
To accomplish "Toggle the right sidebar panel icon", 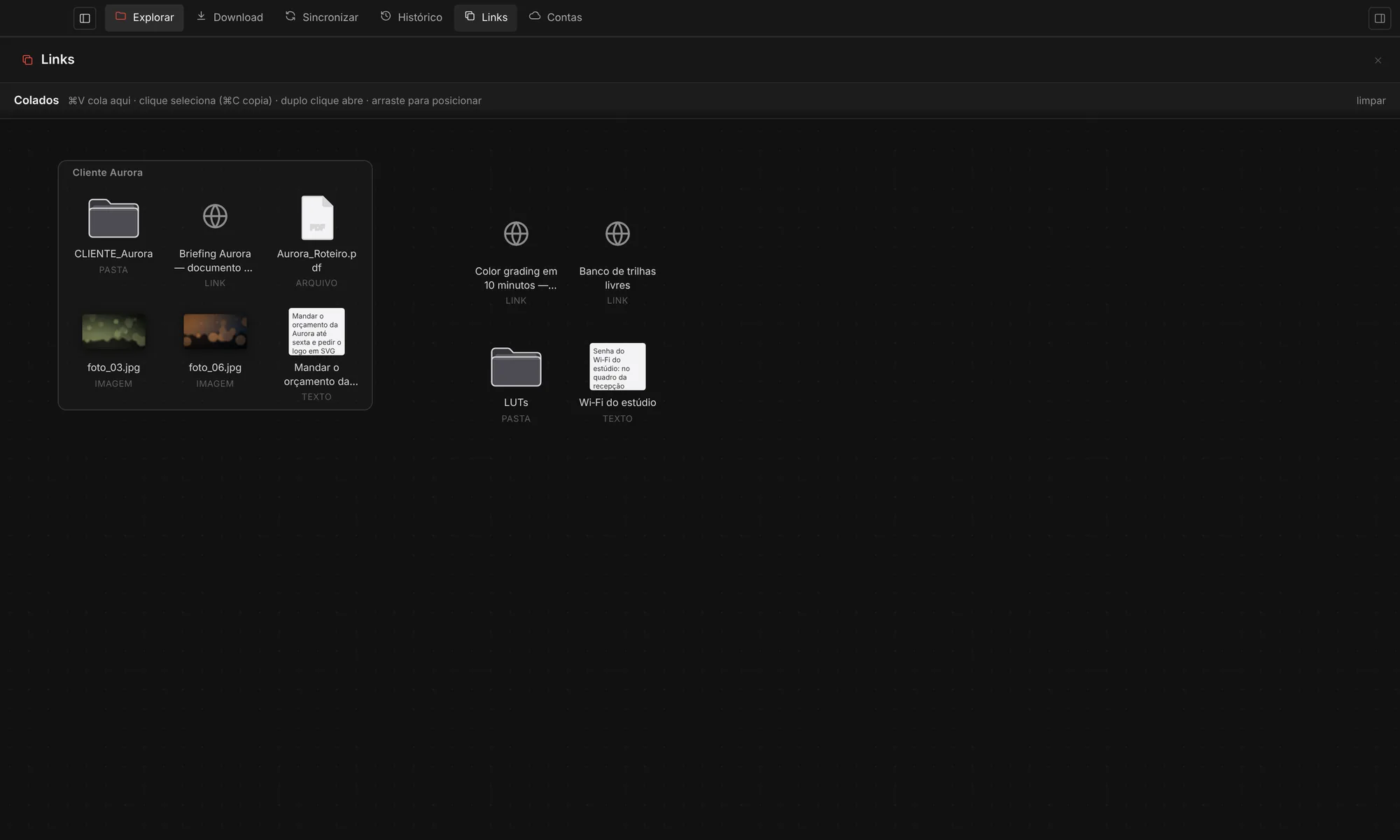I will pos(1379,18).
